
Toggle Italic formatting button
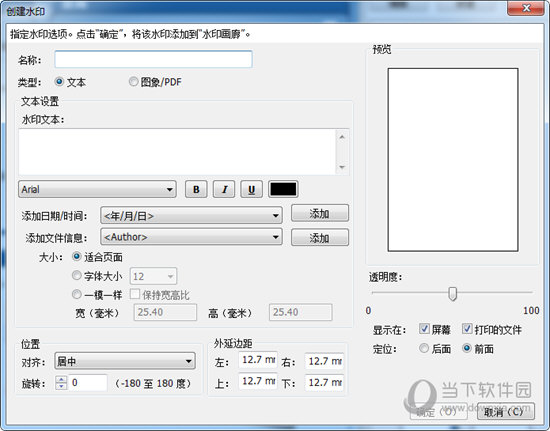(224, 189)
